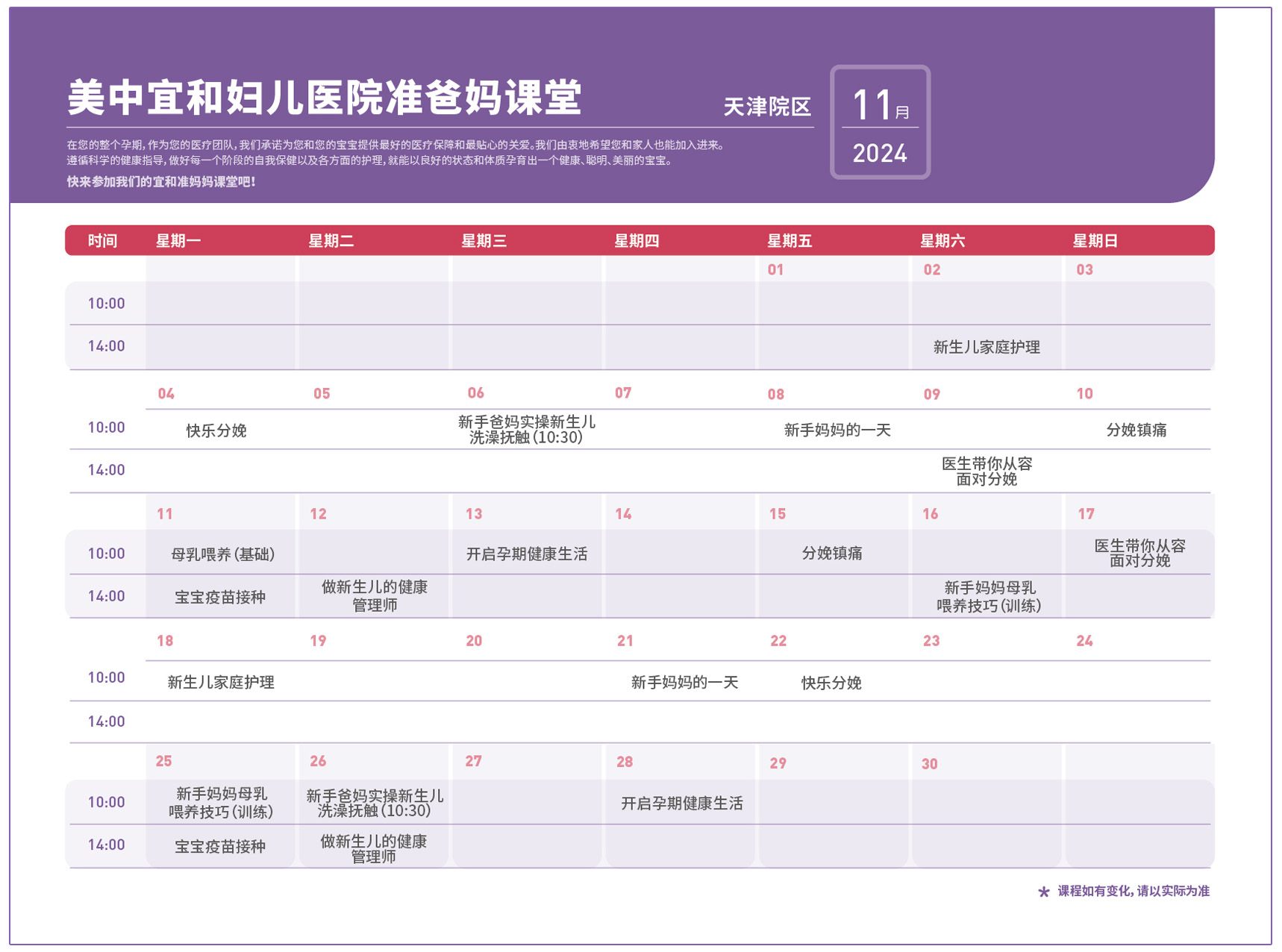Screen dimensions: 1282x952
Task: Click the date number 20
Action: coord(474,640)
